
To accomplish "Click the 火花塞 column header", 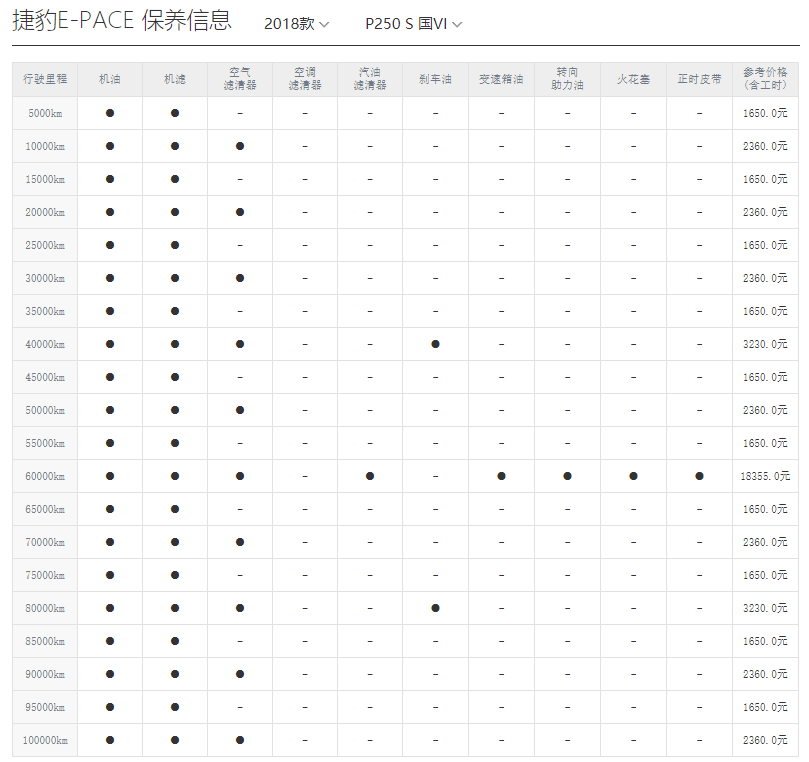I will coord(634,79).
